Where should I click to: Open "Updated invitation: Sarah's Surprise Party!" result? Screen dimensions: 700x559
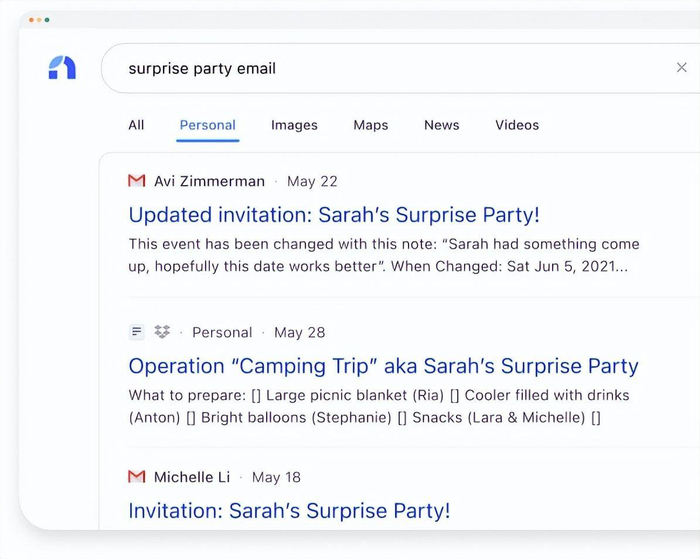point(334,215)
